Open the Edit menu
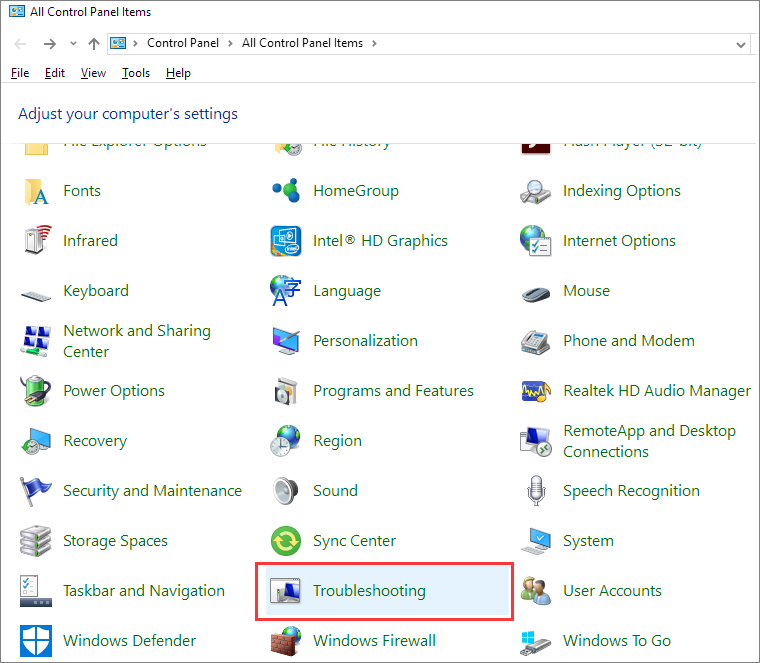This screenshot has width=760, height=663. click(x=55, y=73)
